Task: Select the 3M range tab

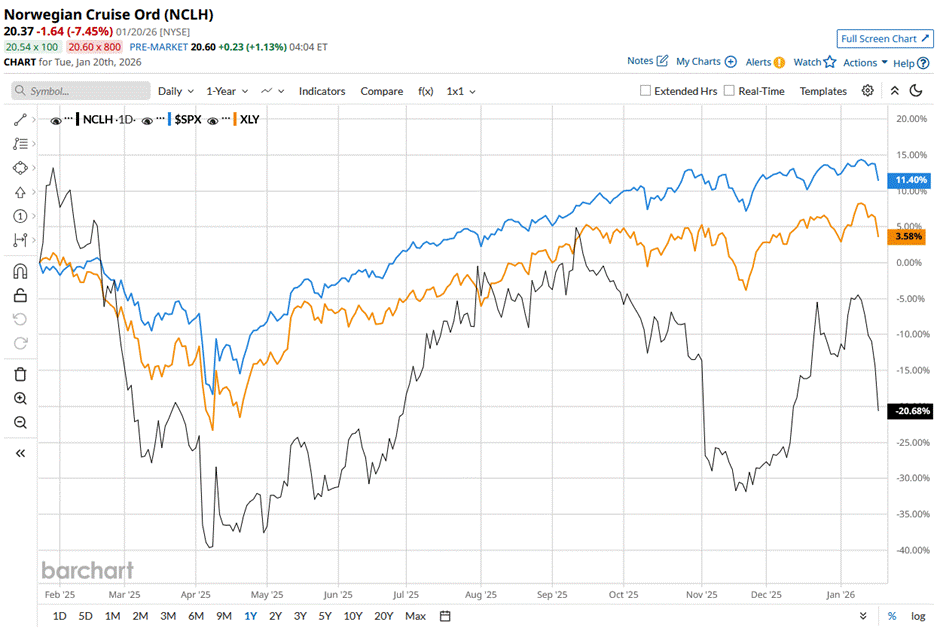Action: (x=168, y=615)
